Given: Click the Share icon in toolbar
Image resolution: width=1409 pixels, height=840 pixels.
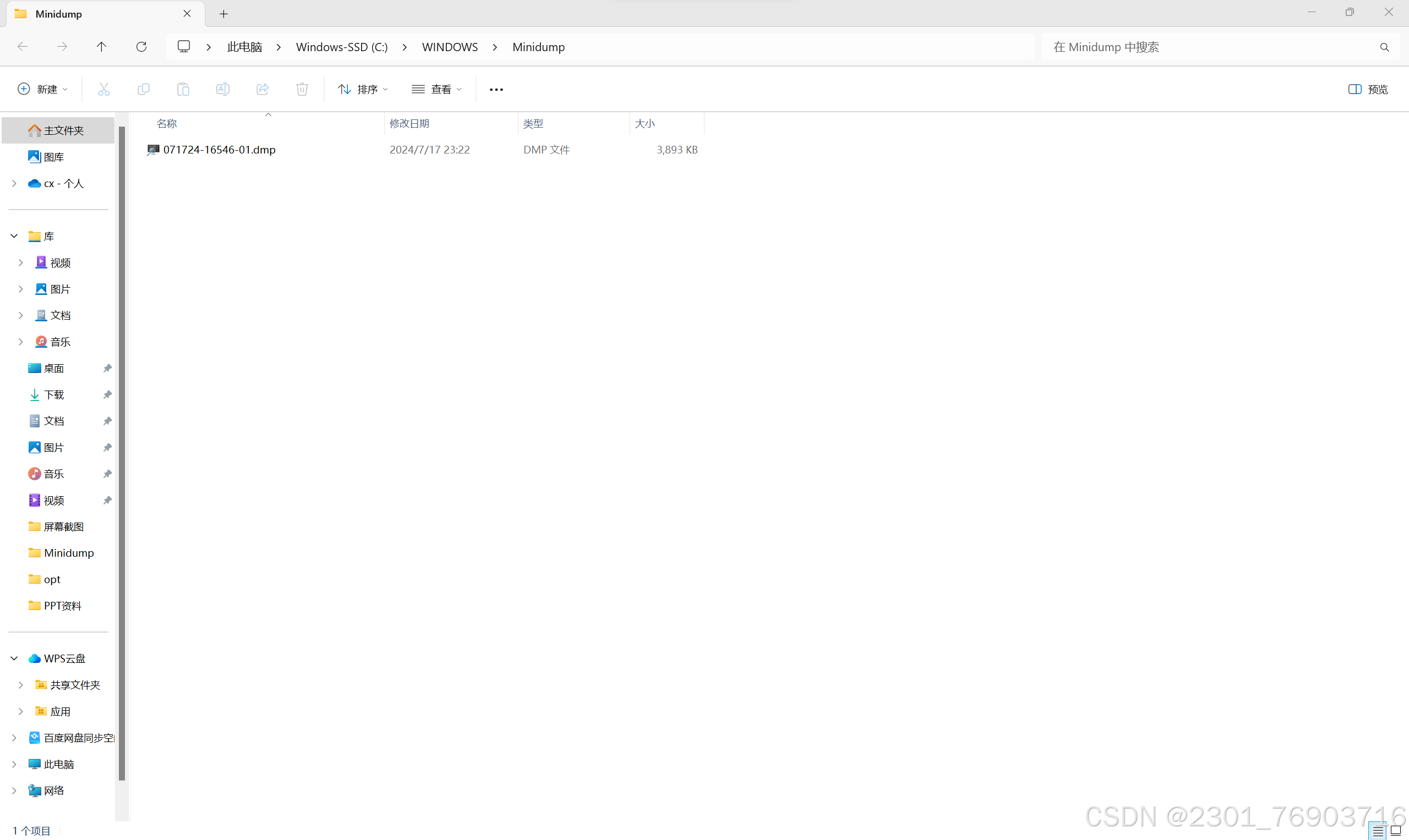Looking at the screenshot, I should pos(262,89).
